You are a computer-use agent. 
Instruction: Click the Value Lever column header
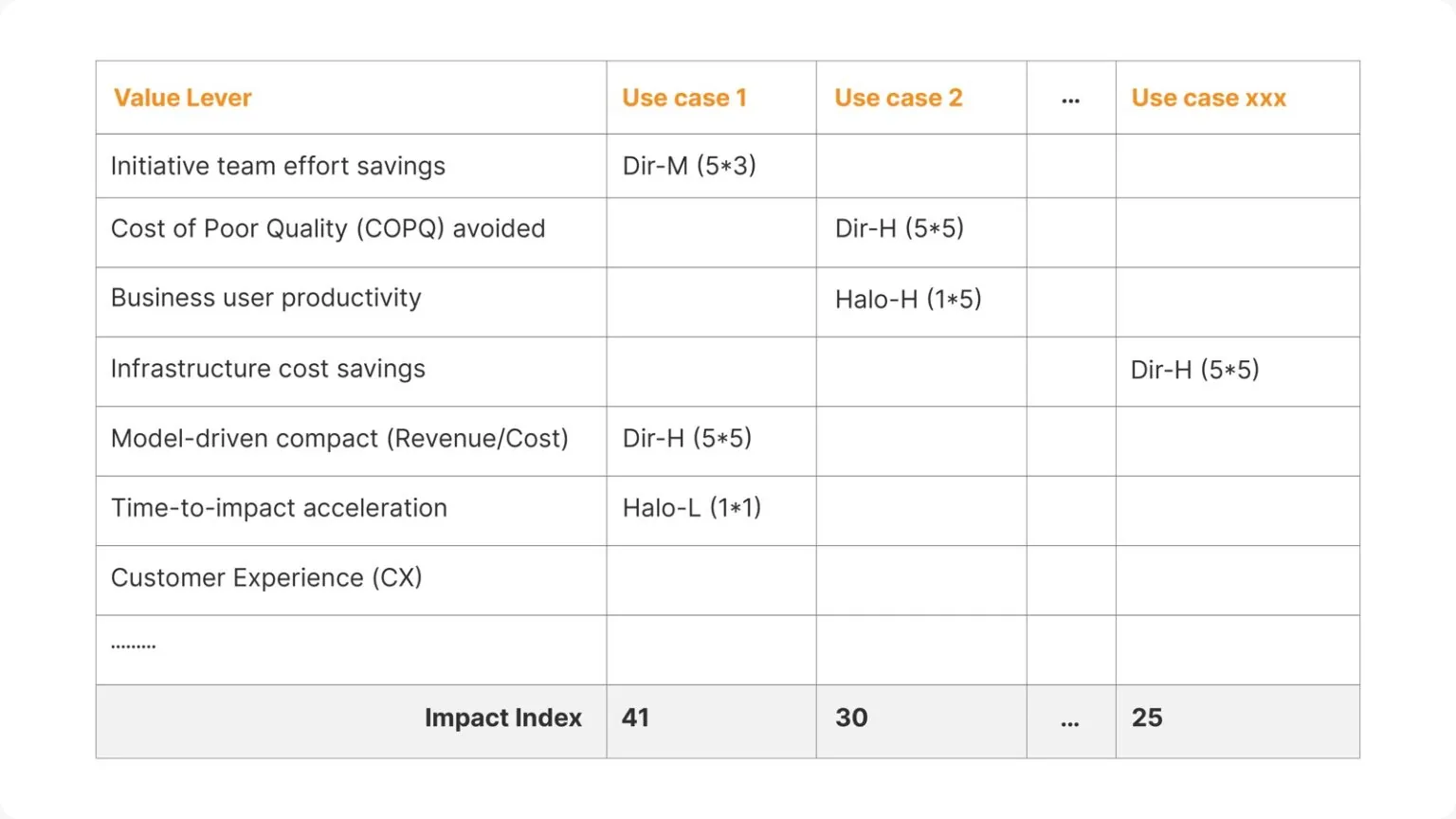pos(182,98)
